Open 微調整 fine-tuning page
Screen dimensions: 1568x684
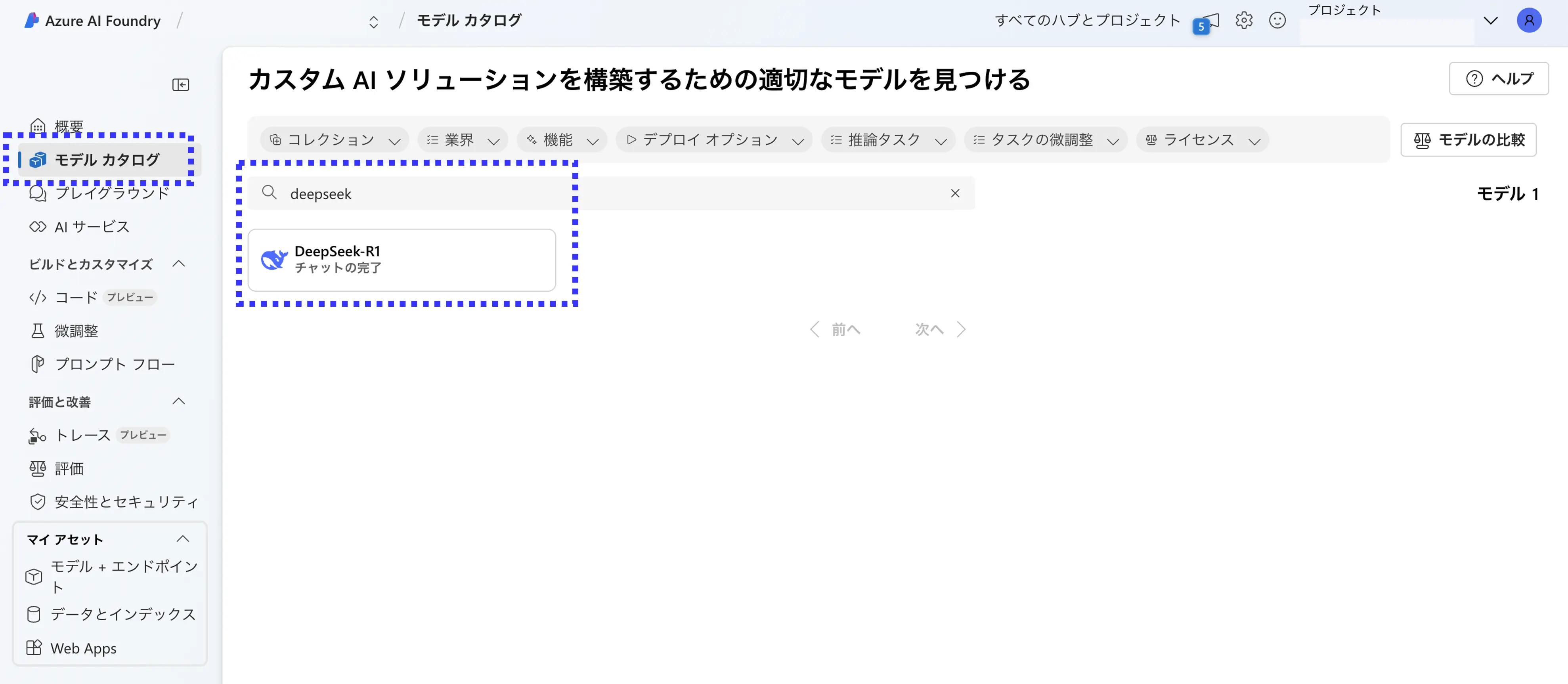[65, 331]
